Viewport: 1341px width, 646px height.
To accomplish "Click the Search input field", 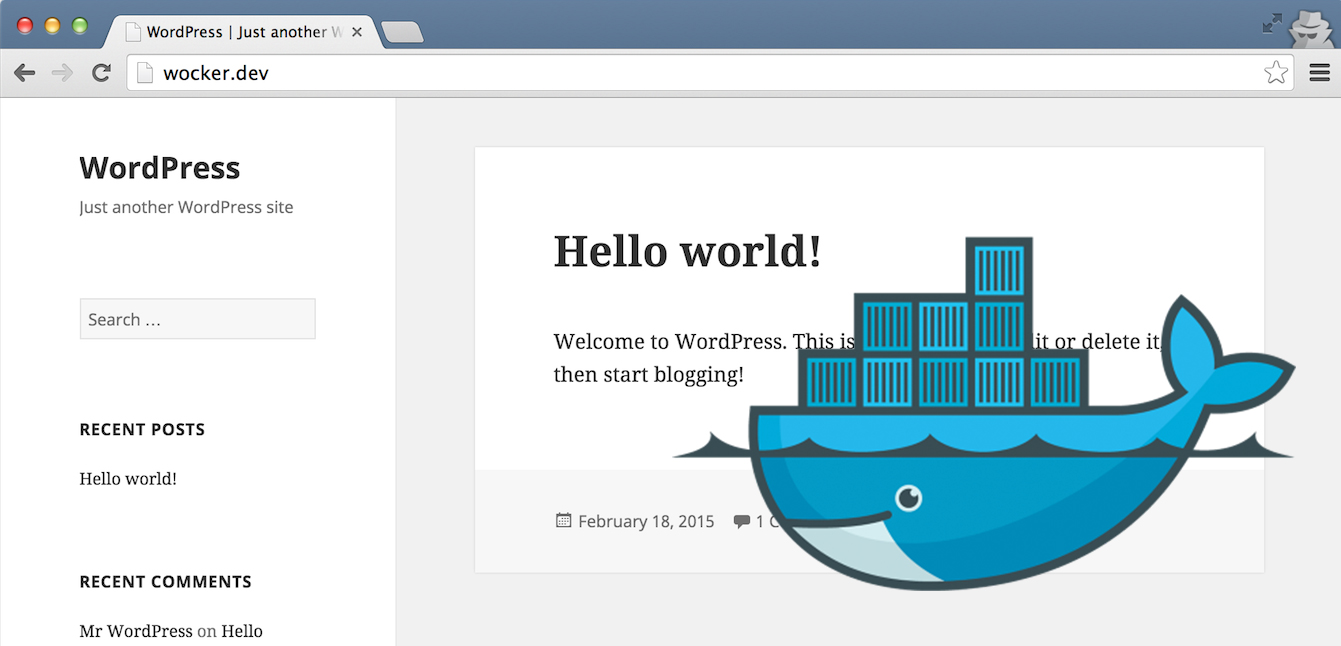I will click(x=197, y=318).
